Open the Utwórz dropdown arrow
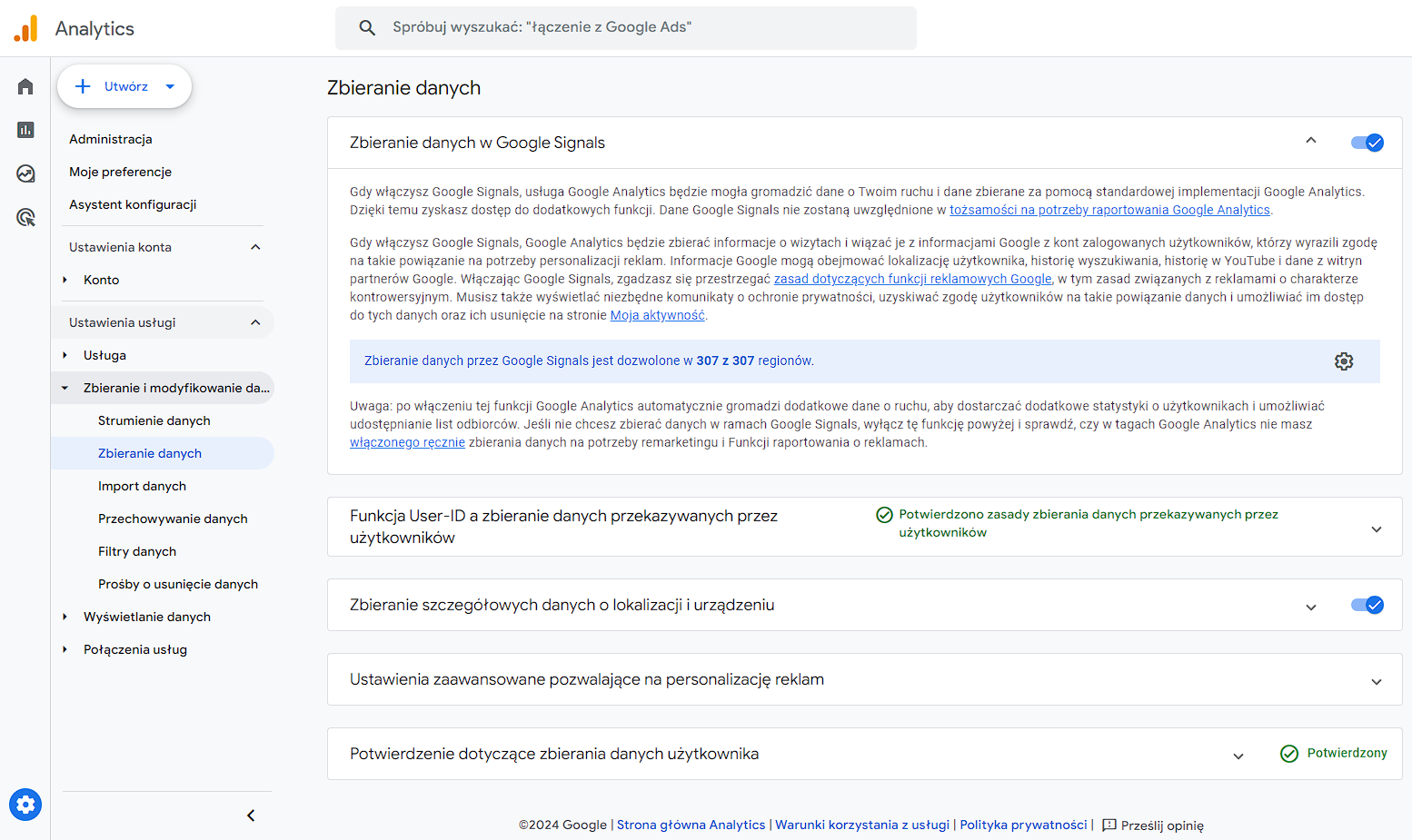 click(170, 87)
